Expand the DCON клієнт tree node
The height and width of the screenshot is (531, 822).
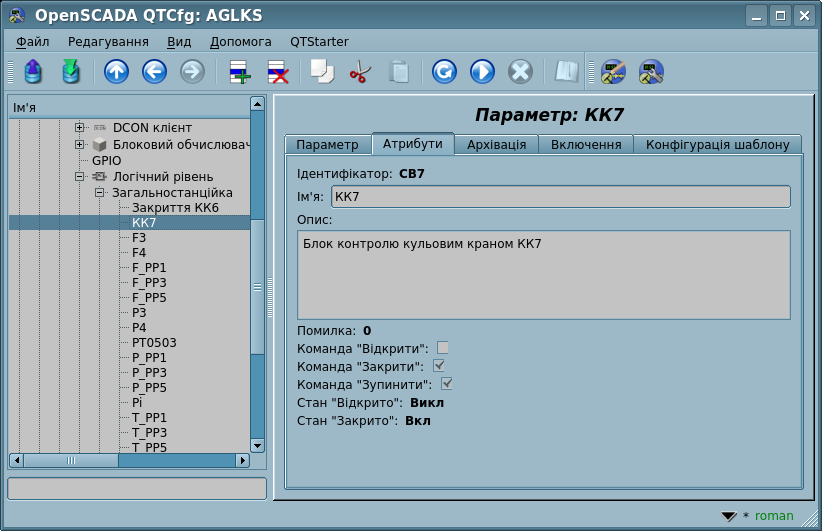[x=80, y=128]
